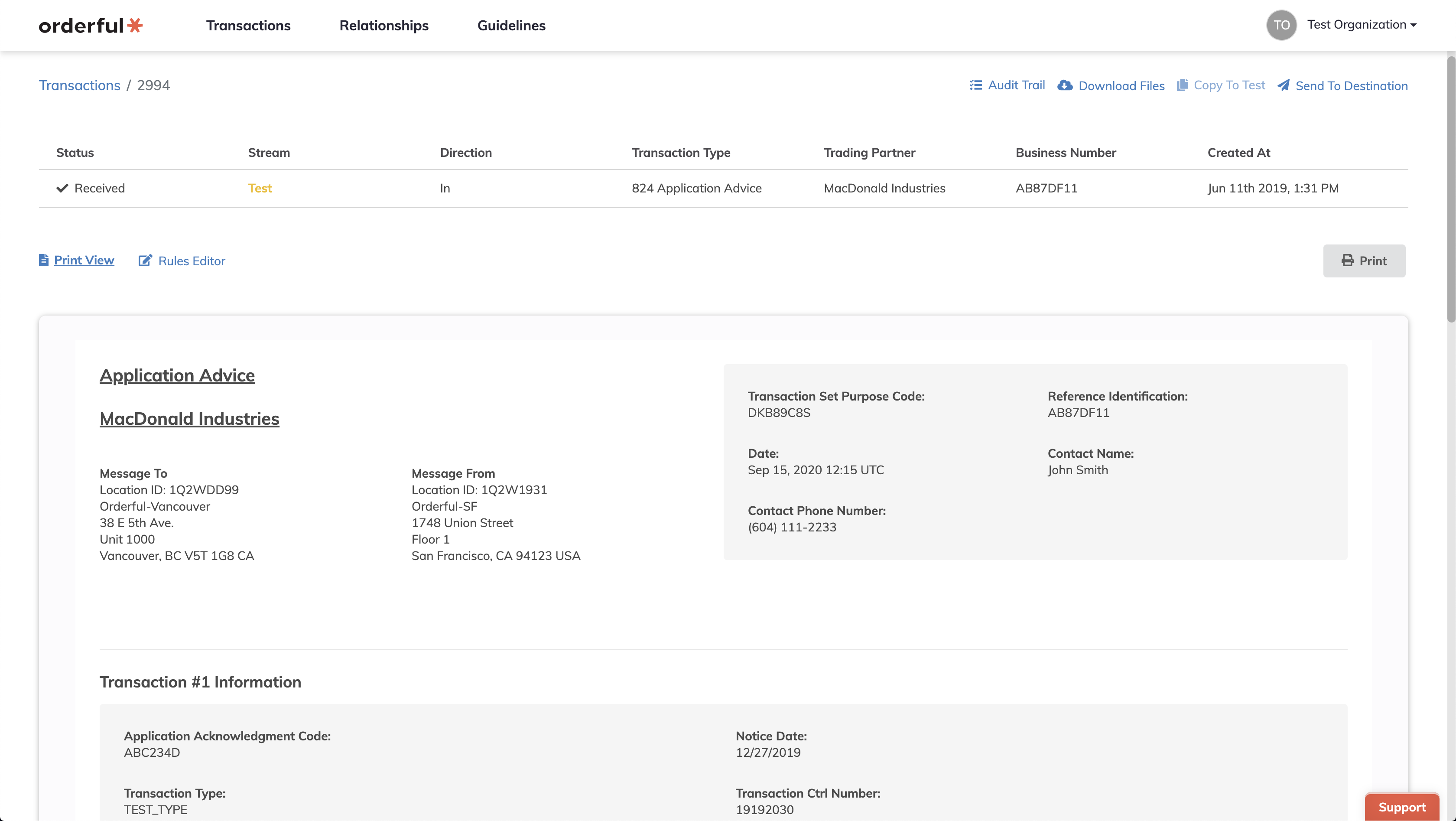Click San Francisco, CA 94123 USA address

(x=496, y=556)
